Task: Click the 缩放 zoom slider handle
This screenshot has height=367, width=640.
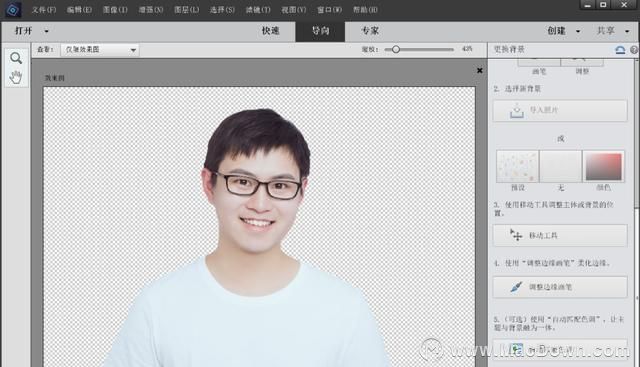Action: coord(396,49)
